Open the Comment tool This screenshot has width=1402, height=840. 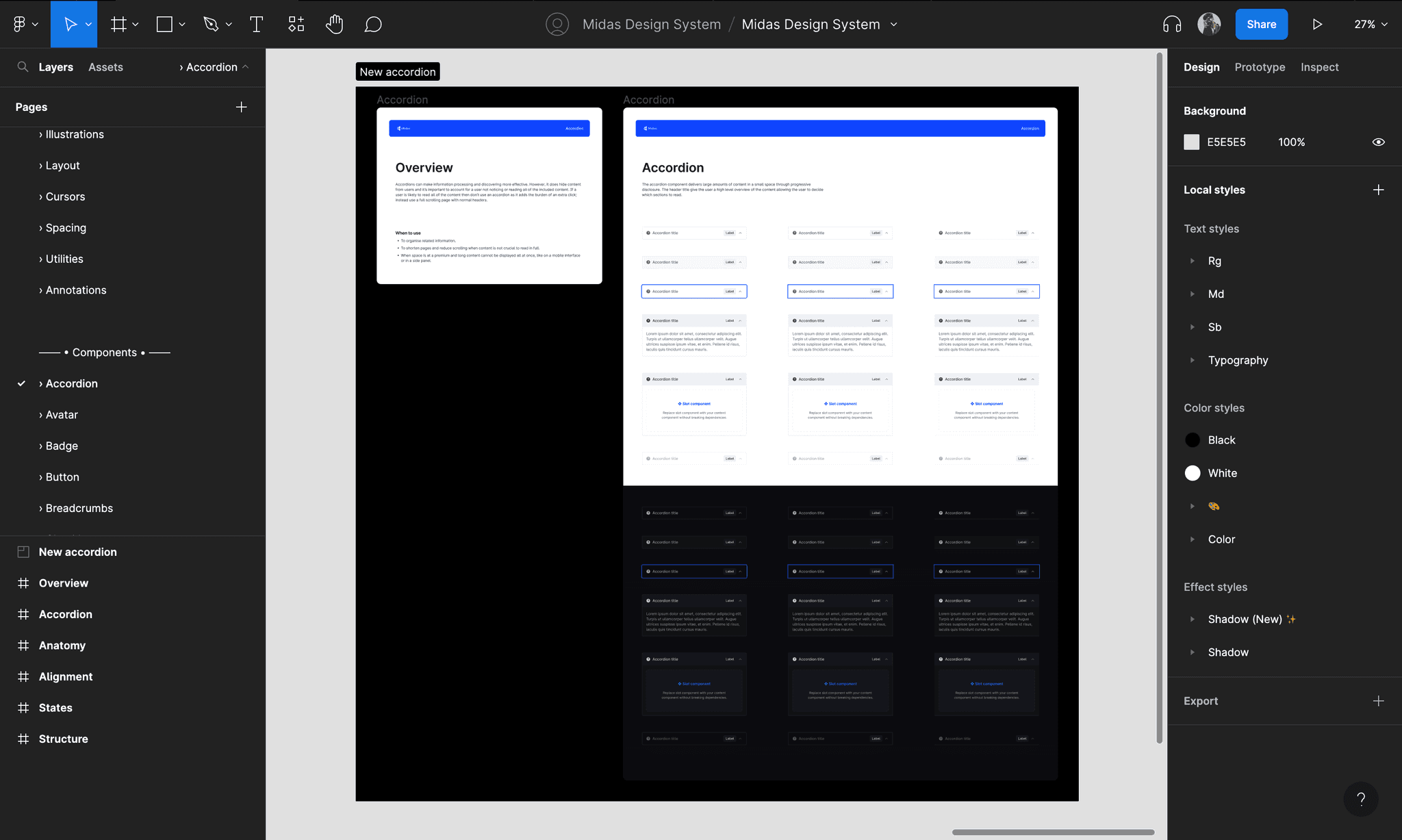point(373,25)
